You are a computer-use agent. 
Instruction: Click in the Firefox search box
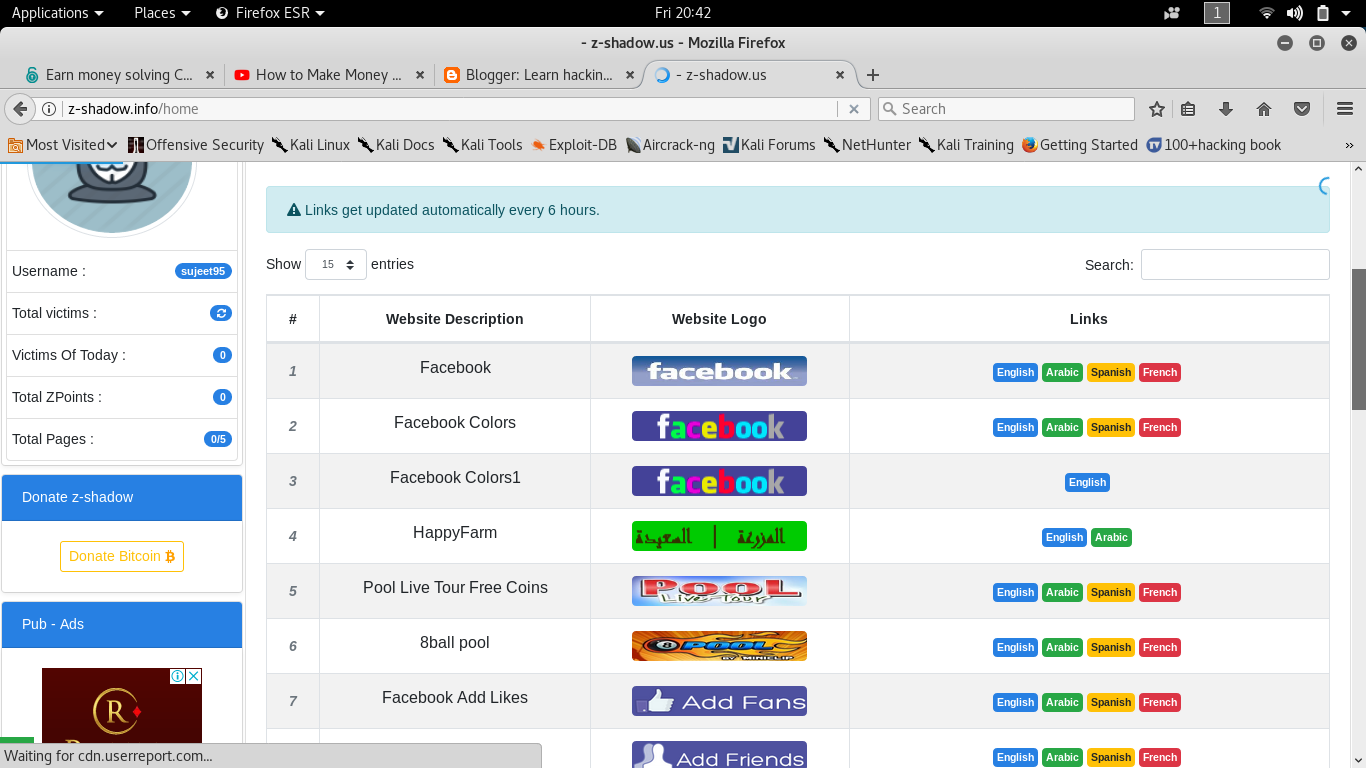(x=1006, y=109)
